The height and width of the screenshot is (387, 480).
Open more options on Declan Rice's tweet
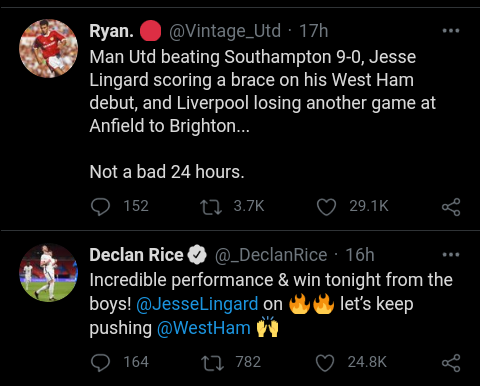[451, 255]
